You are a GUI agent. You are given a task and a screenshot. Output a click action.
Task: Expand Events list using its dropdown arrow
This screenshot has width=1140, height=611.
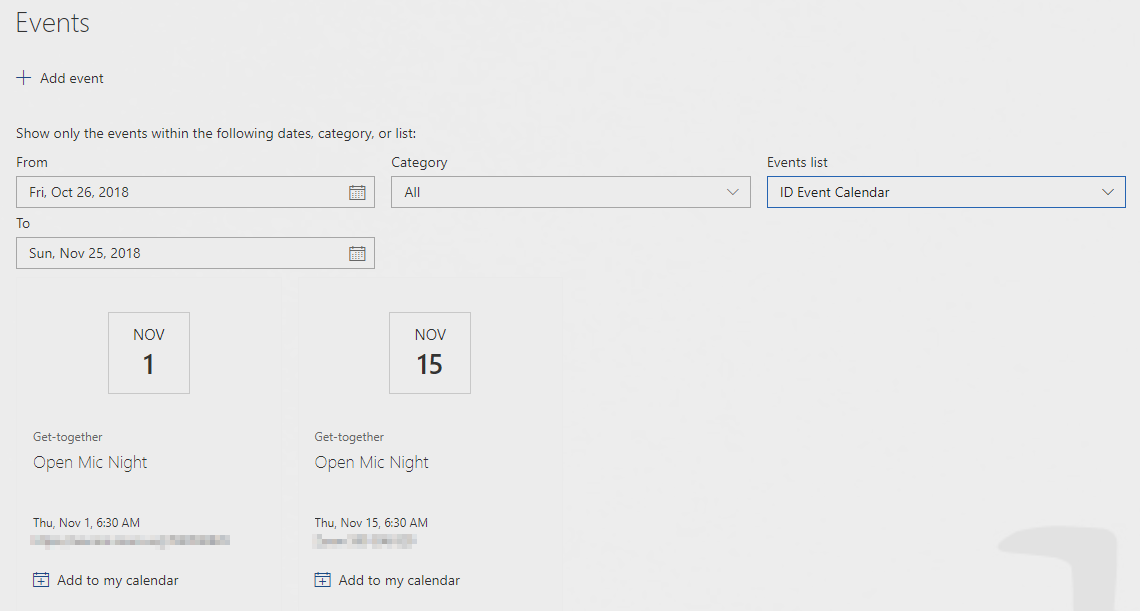tap(1107, 191)
